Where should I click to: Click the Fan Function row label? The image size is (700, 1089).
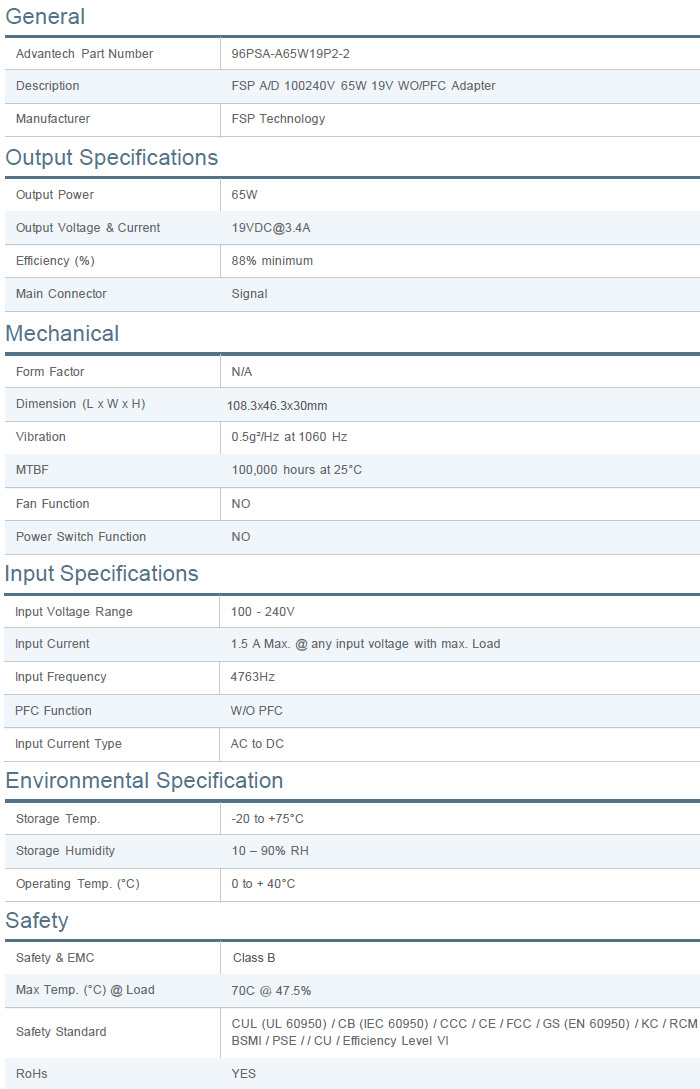(x=52, y=504)
